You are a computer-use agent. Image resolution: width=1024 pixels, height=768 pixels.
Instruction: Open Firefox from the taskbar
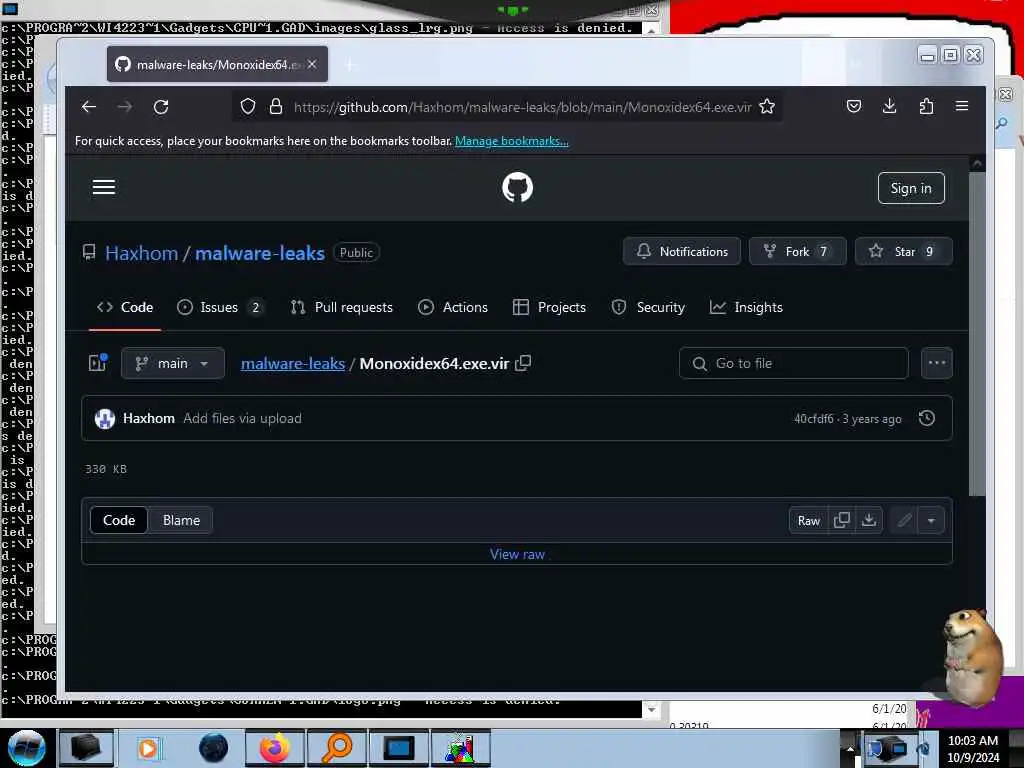click(x=274, y=748)
